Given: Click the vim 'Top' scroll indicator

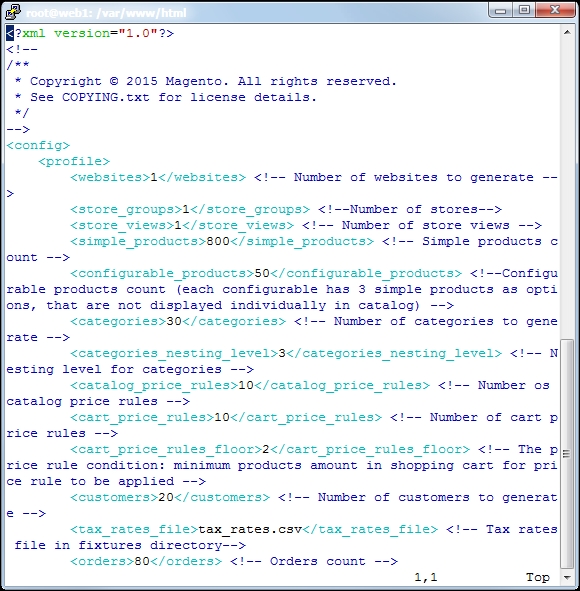Looking at the screenshot, I should (537, 577).
